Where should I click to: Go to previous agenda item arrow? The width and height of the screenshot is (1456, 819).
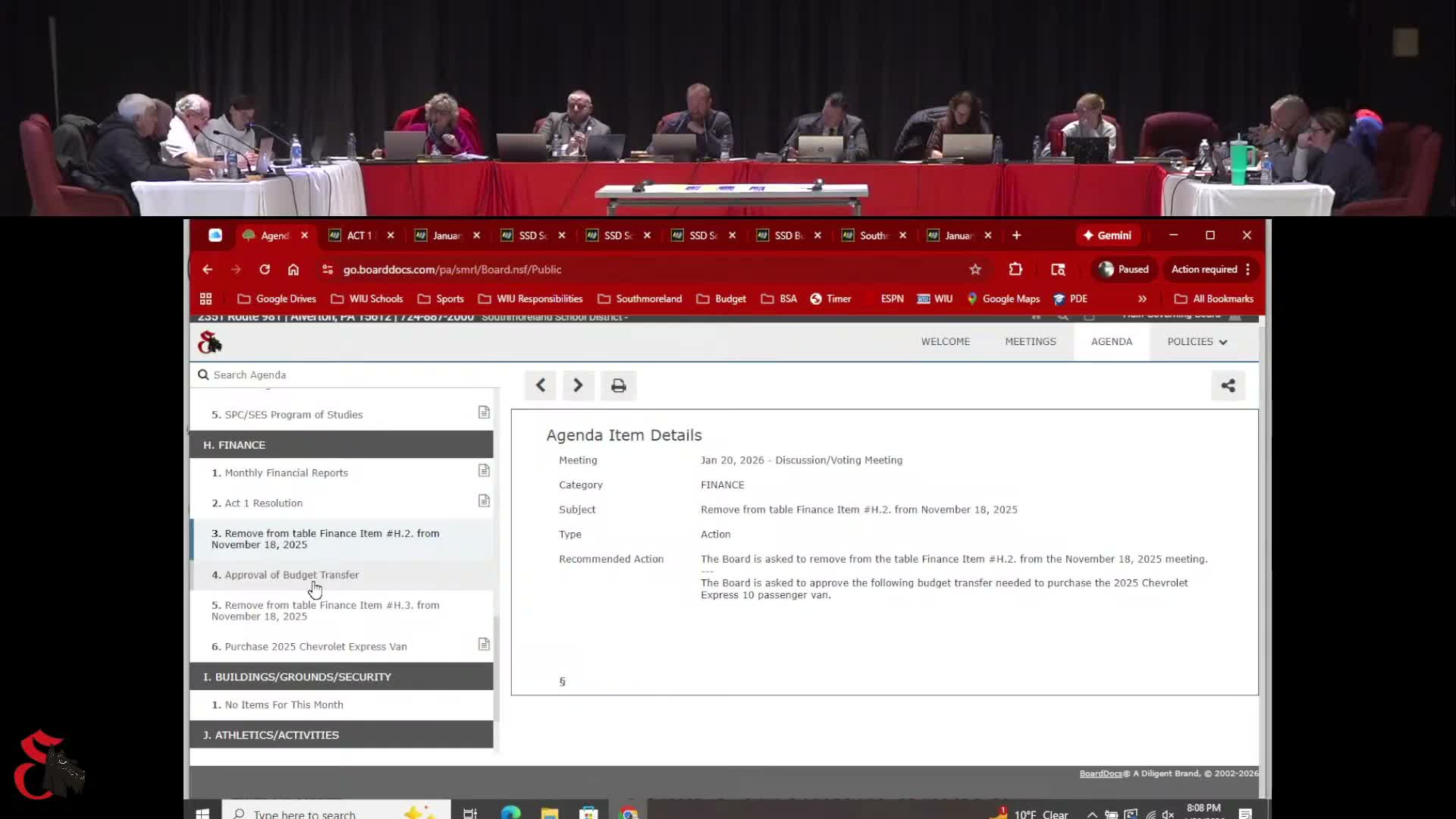click(540, 385)
